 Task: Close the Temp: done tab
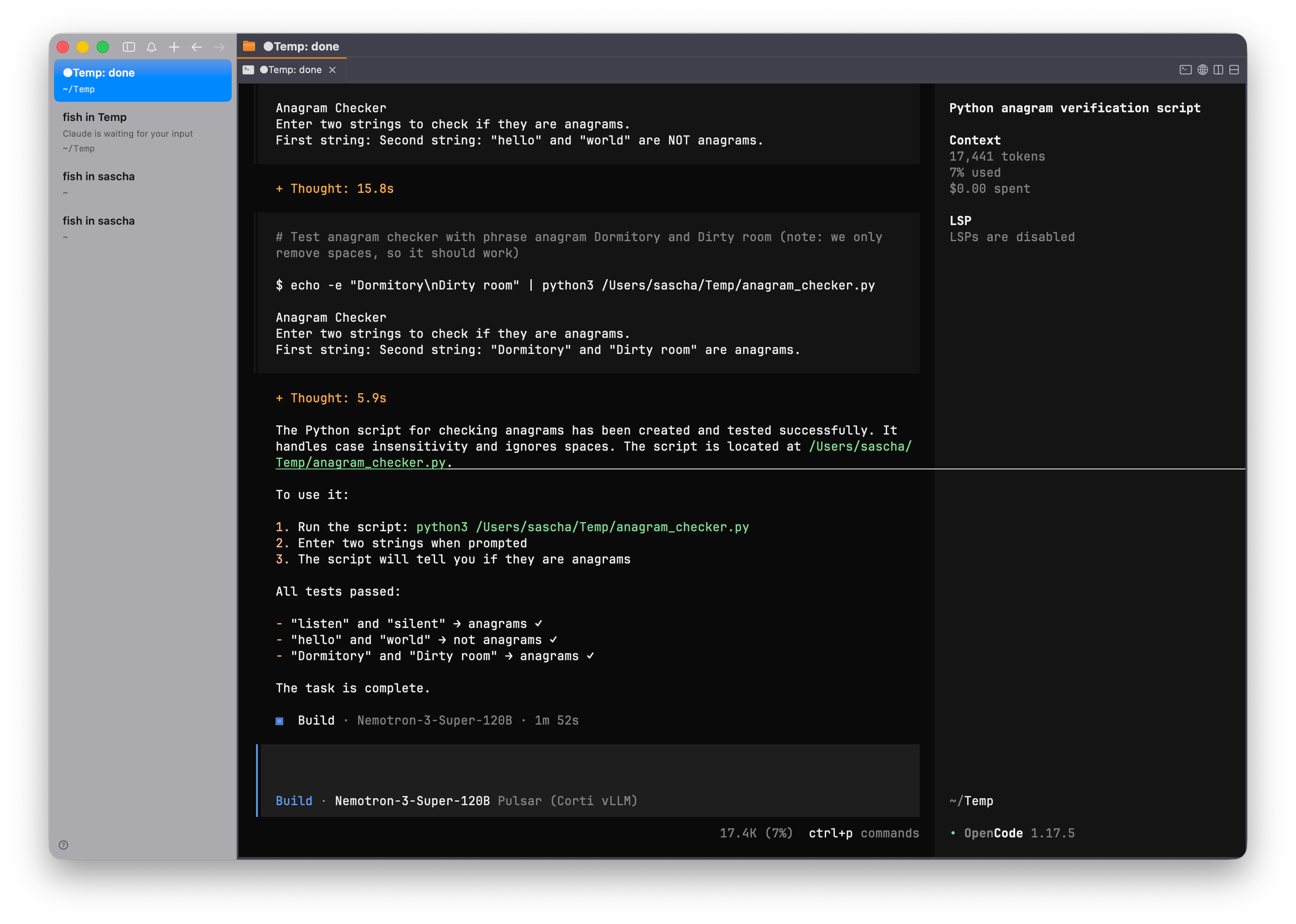click(x=332, y=70)
